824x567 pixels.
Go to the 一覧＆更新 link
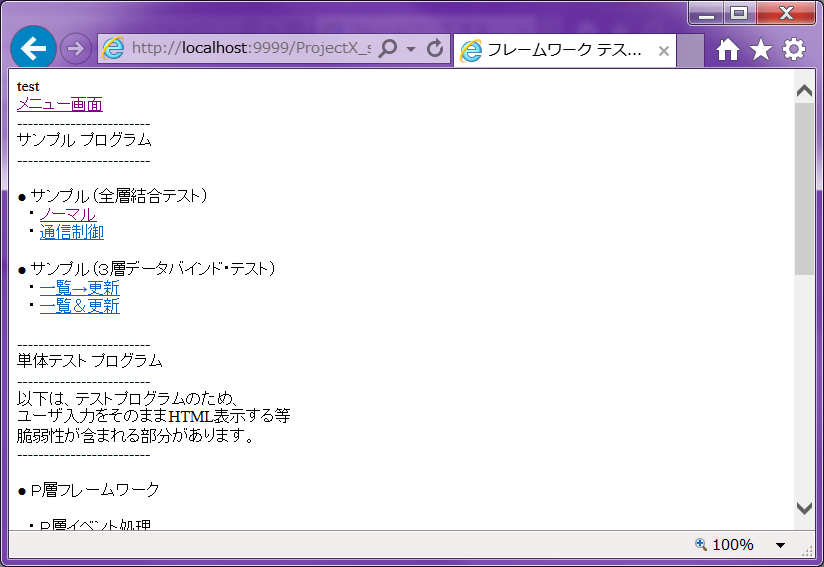pyautogui.click(x=79, y=306)
